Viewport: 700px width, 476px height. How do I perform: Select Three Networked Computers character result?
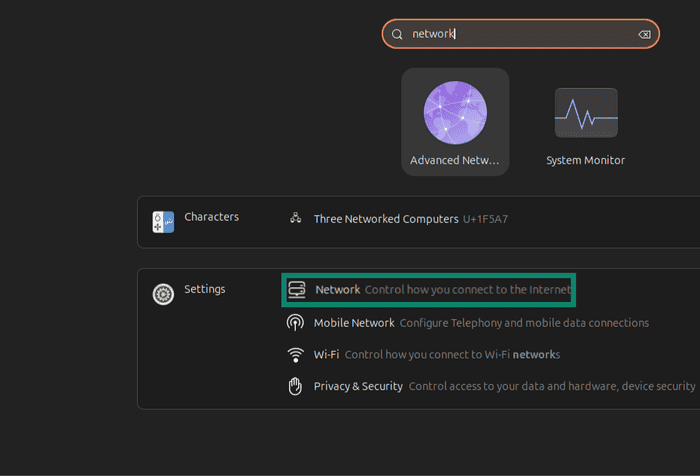[x=398, y=219]
